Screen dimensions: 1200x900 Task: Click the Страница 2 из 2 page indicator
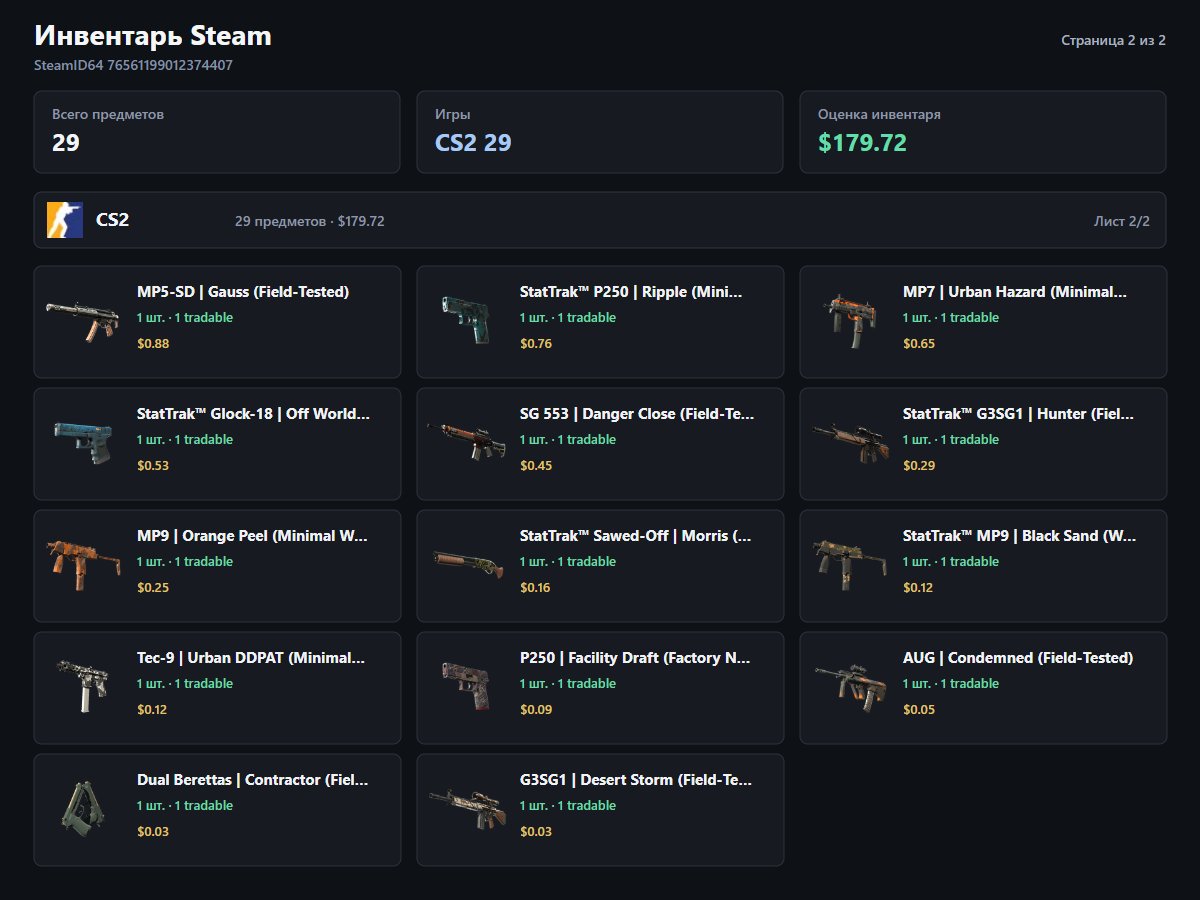pos(1113,41)
